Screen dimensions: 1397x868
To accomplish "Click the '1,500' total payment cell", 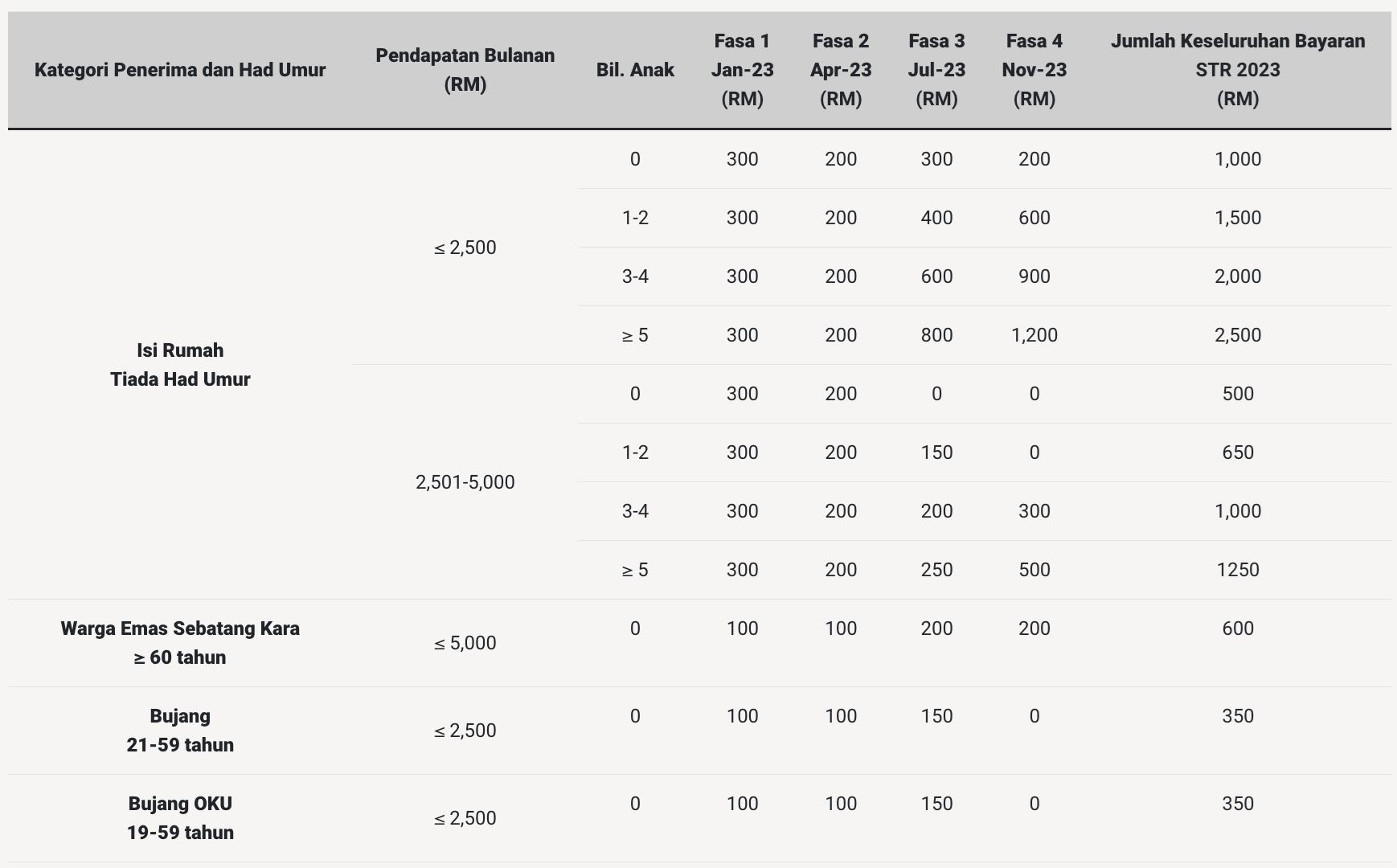I will pyautogui.click(x=1238, y=218).
